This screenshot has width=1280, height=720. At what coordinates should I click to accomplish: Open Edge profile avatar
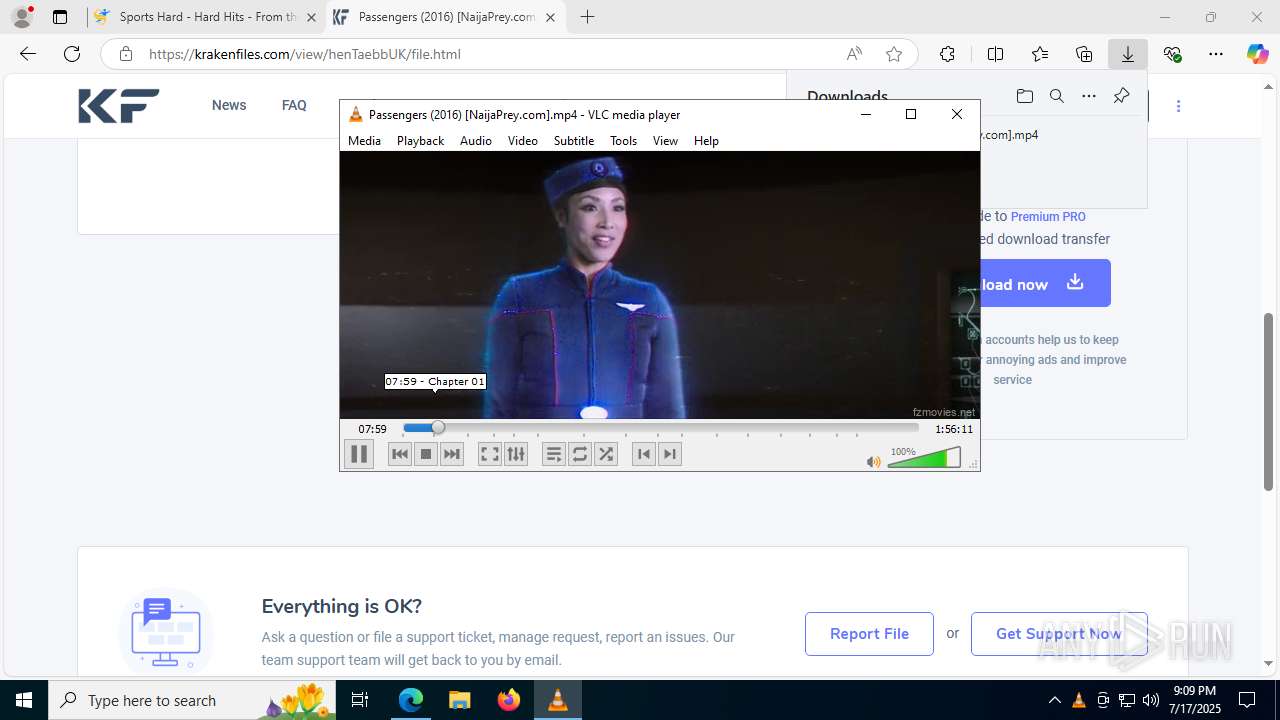click(22, 17)
